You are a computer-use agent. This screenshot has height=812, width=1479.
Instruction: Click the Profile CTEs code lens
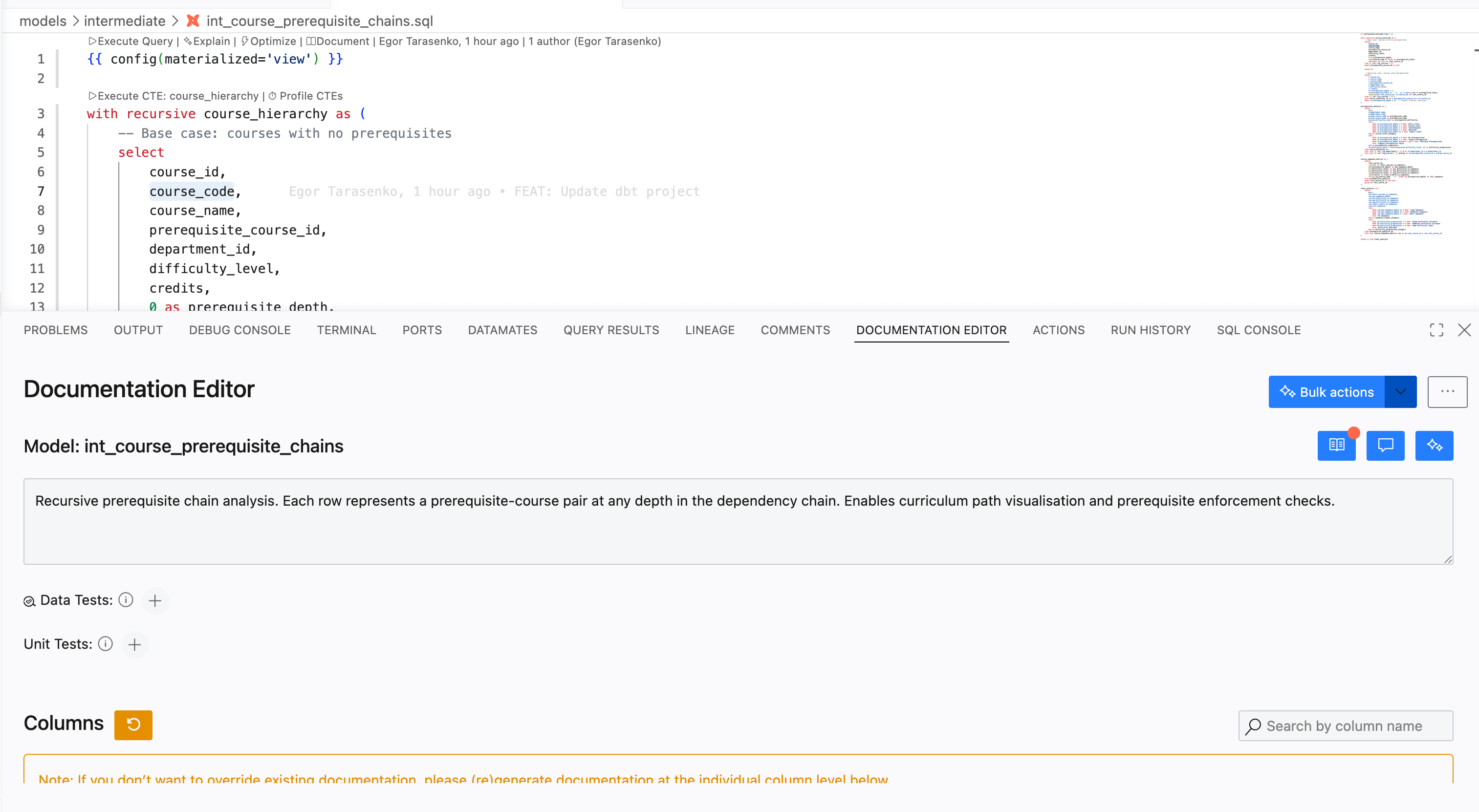click(x=305, y=96)
